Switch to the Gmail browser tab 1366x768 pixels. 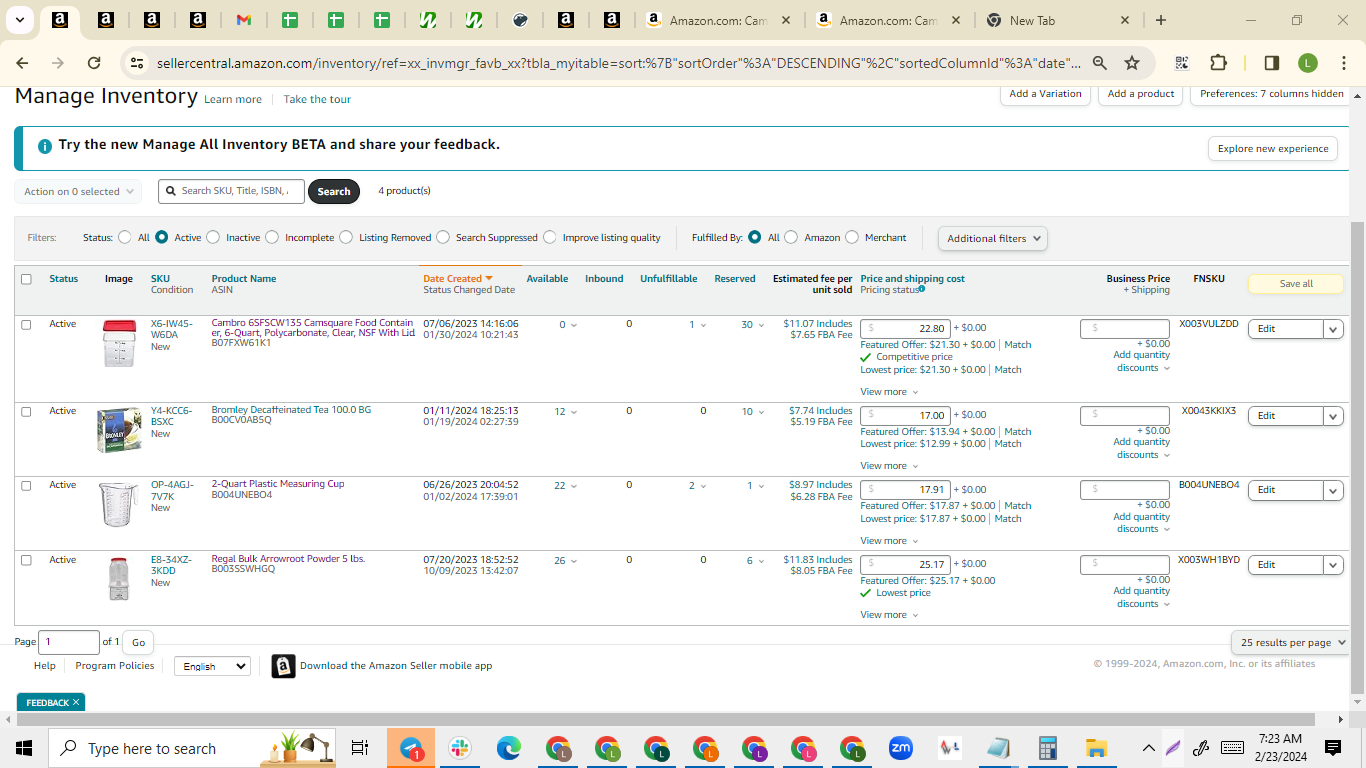(x=243, y=20)
